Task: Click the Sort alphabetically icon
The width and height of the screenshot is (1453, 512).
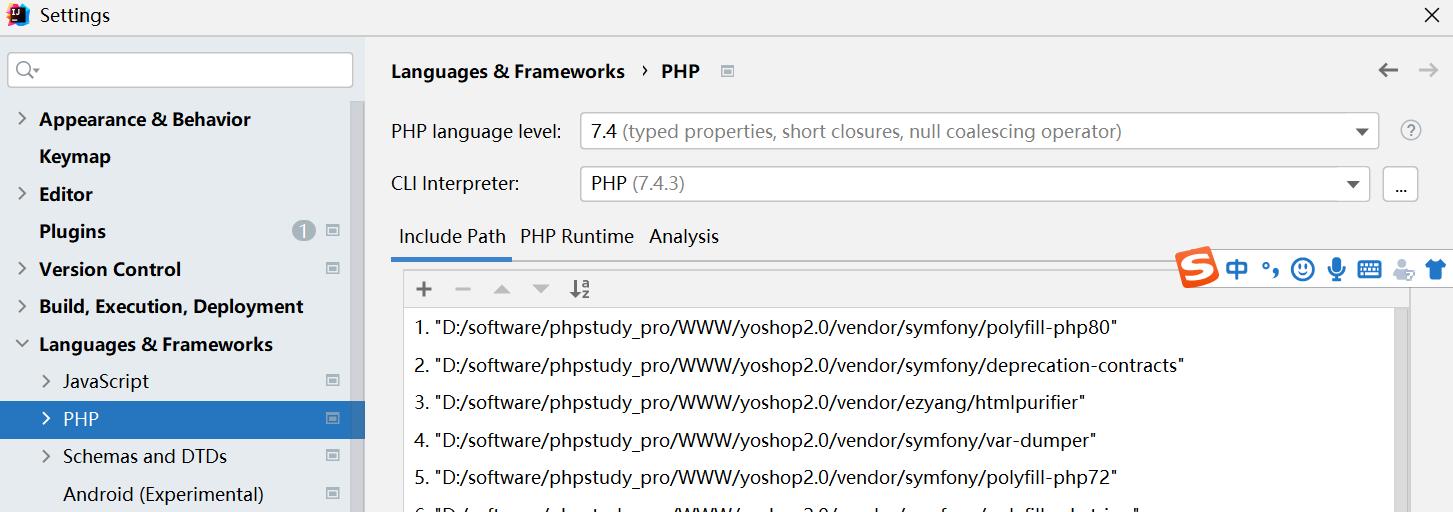Action: tap(580, 289)
